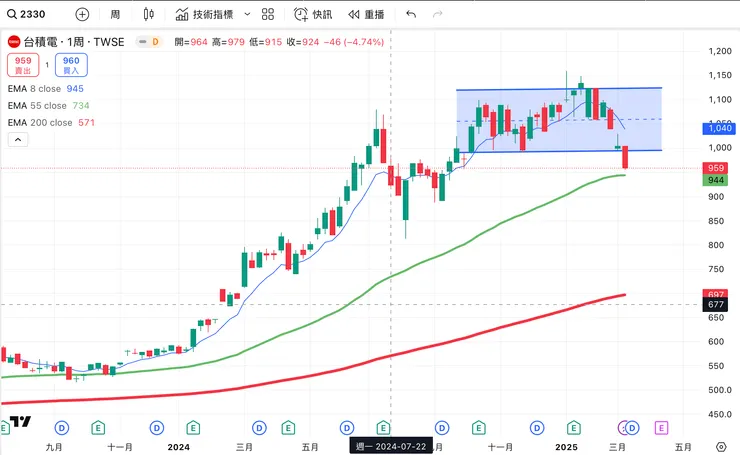Screen dimensions: 740x455
Task: Open the candlestick chart style selector
Action: coord(149,15)
